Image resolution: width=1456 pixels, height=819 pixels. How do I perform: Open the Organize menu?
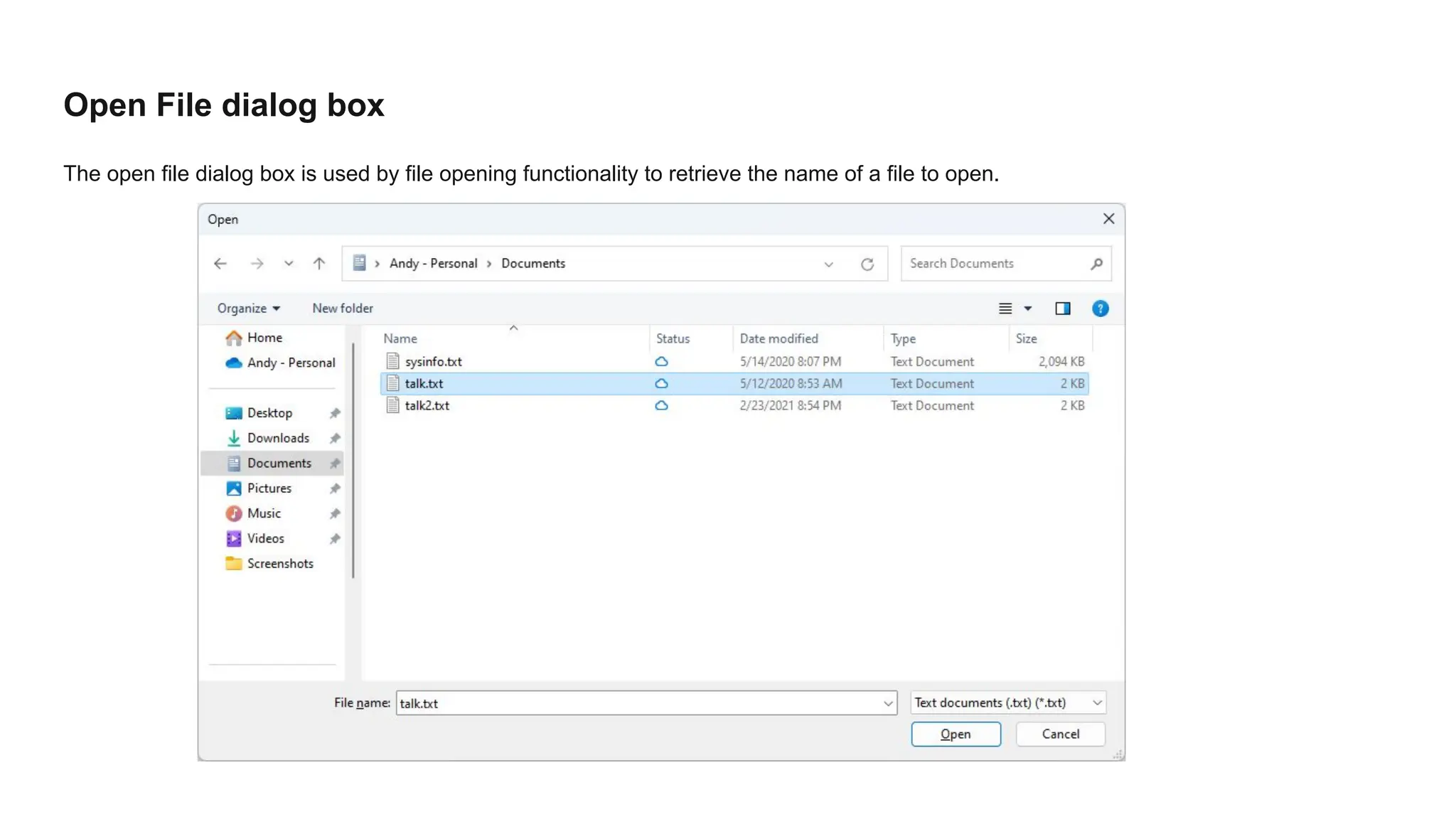click(248, 309)
